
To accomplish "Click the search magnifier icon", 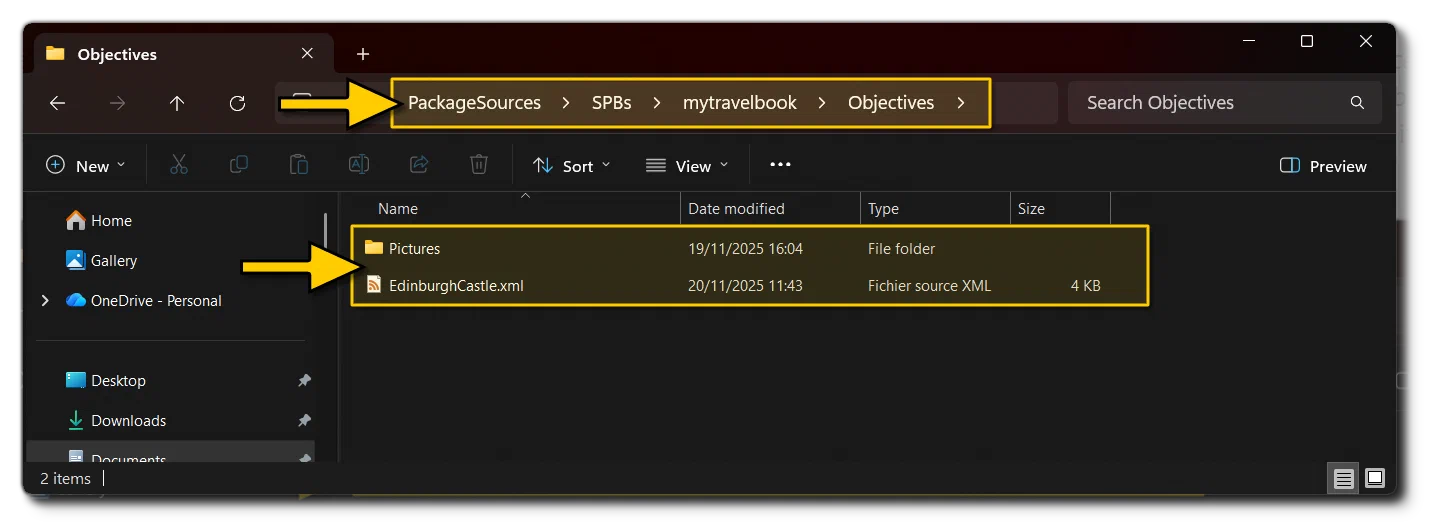I will point(1357,103).
